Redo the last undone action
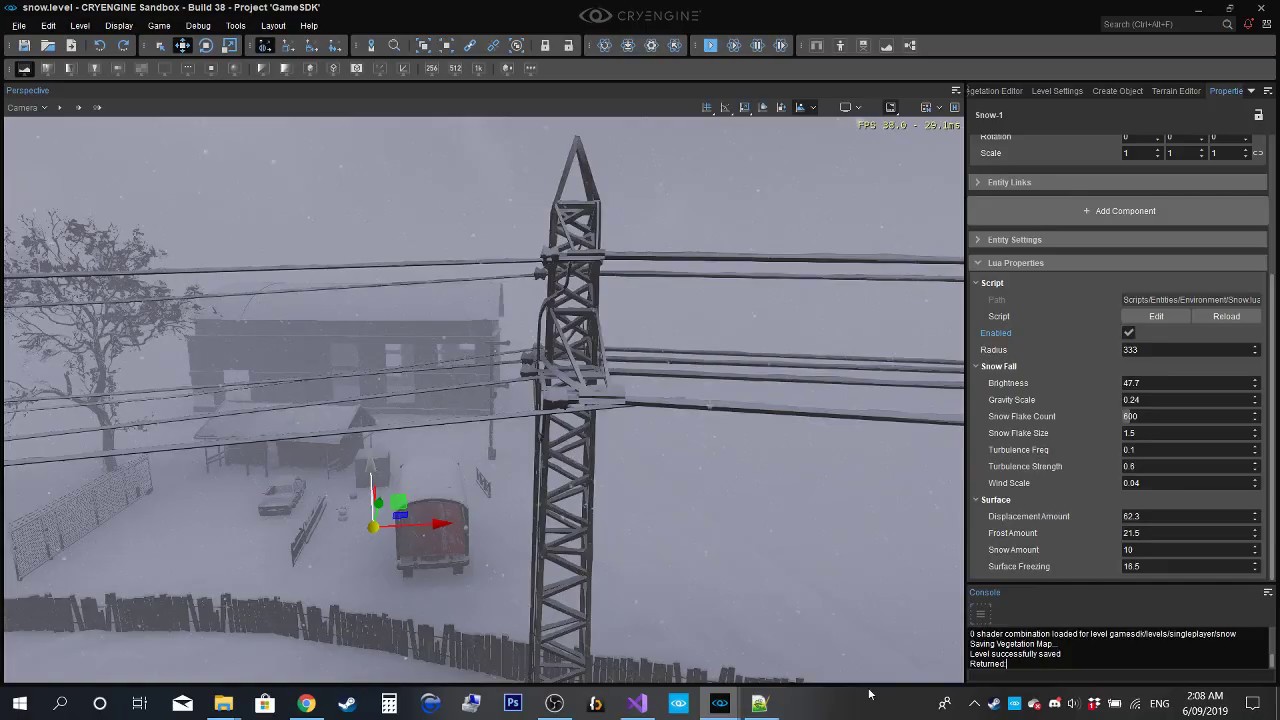 click(x=123, y=45)
